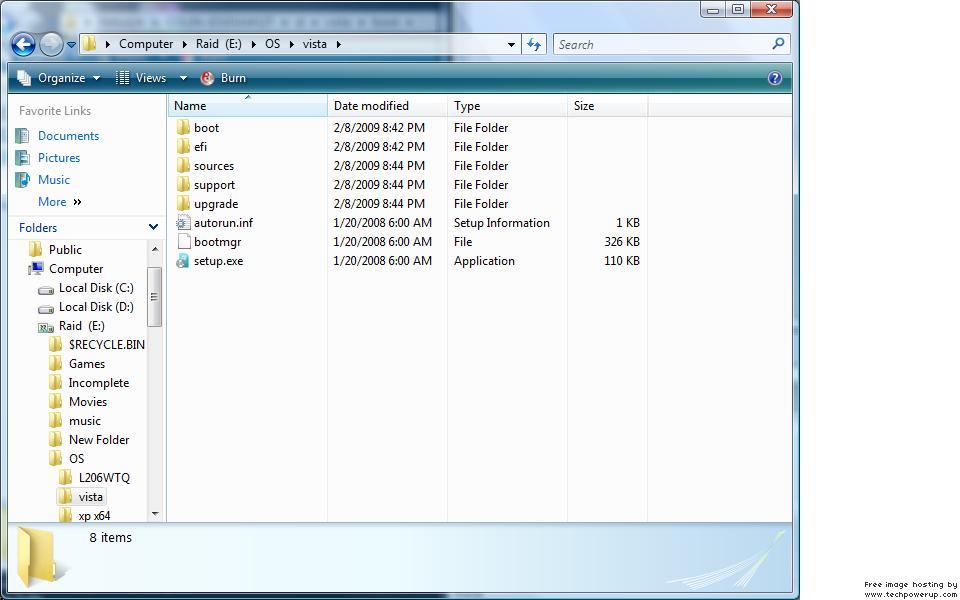
Task: Select $RECYCLE.BIN folder in tree
Action: pos(107,345)
